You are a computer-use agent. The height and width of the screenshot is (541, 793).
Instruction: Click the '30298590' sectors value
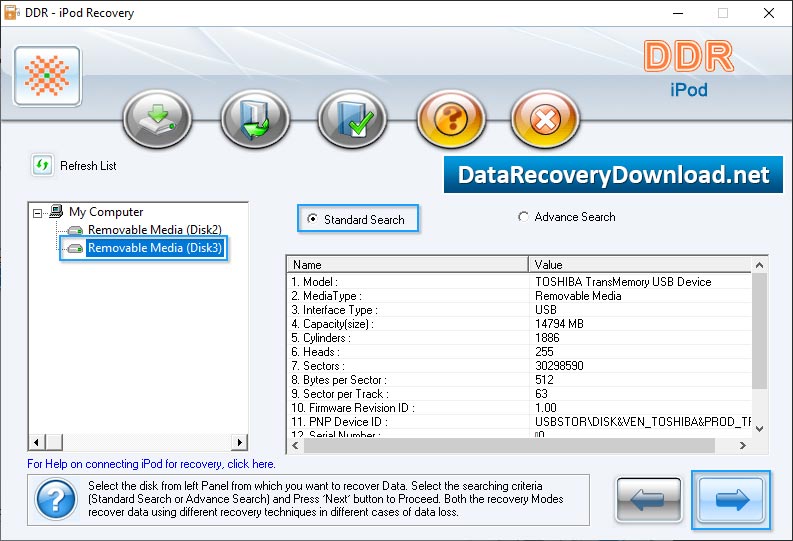tap(559, 366)
